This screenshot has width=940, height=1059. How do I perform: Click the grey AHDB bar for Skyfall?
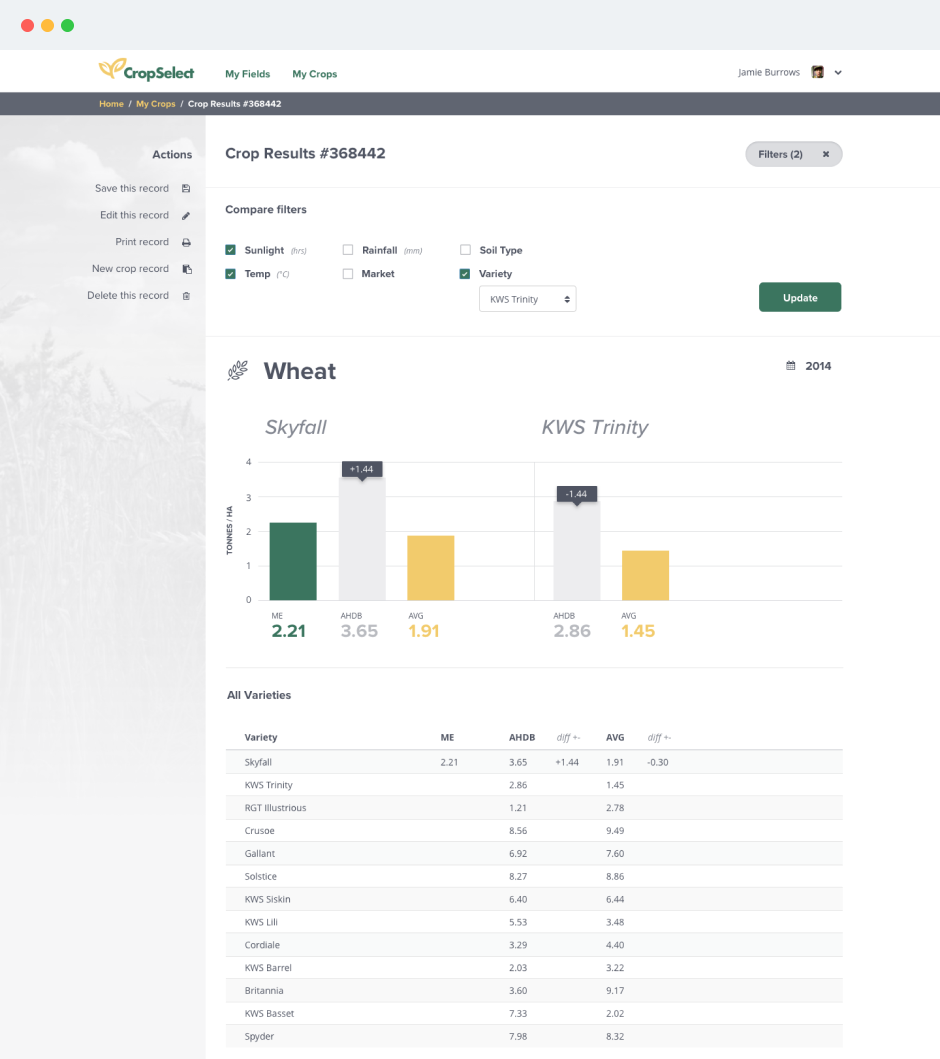[362, 539]
